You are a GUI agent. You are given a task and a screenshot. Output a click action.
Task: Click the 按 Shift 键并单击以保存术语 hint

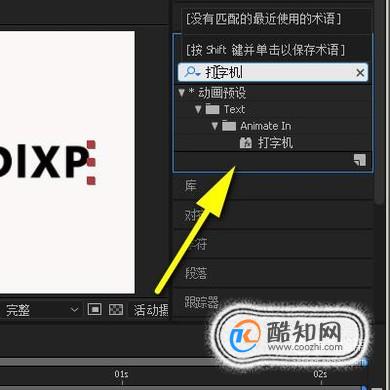(x=265, y=50)
